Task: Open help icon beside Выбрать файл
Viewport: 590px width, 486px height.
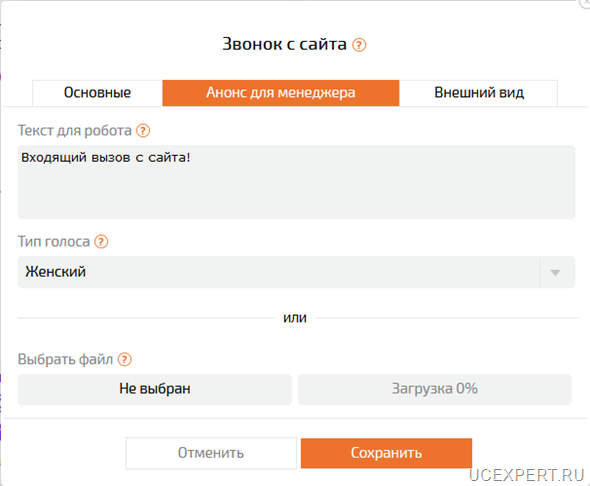Action: pyautogui.click(x=125, y=360)
